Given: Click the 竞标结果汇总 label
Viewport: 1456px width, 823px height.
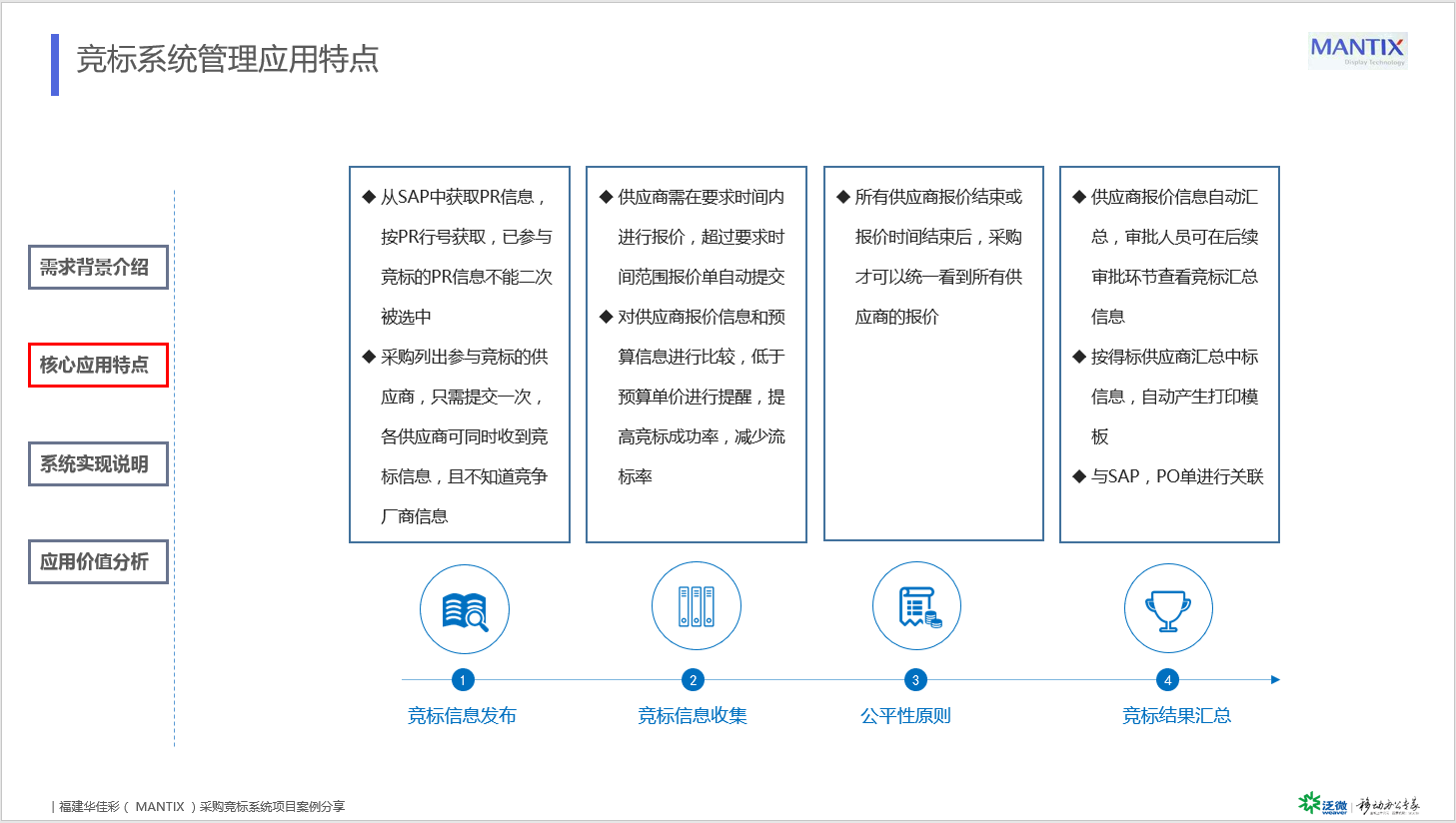Looking at the screenshot, I should (1176, 715).
